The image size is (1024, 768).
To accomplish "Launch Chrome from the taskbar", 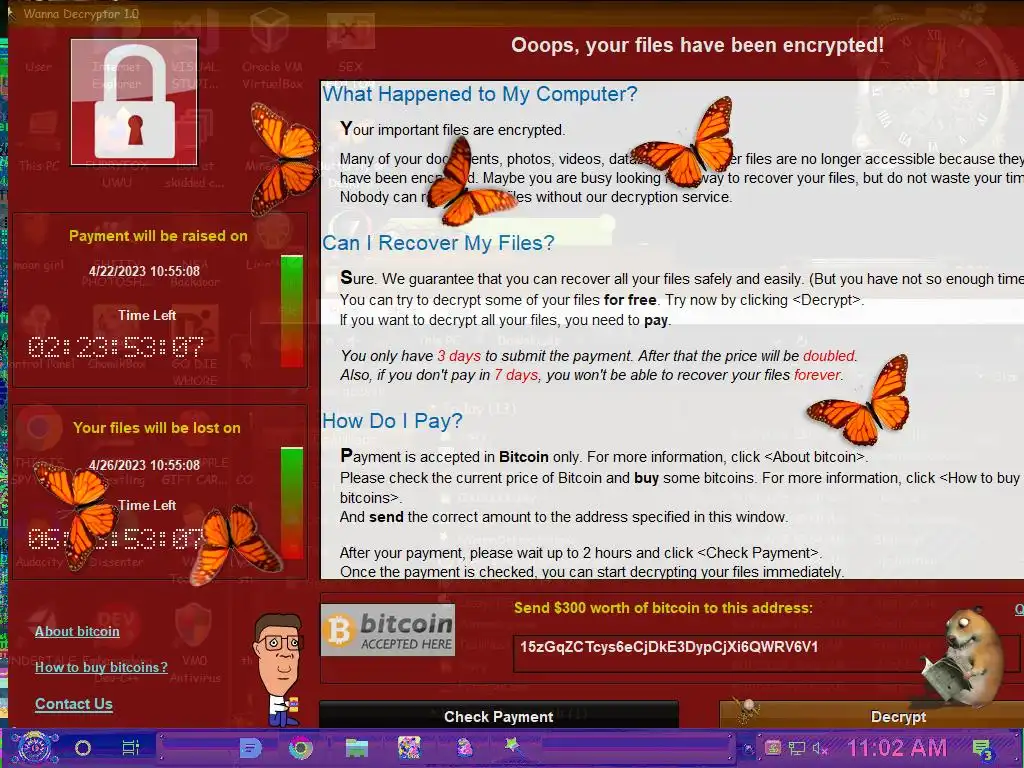I will pyautogui.click(x=301, y=748).
